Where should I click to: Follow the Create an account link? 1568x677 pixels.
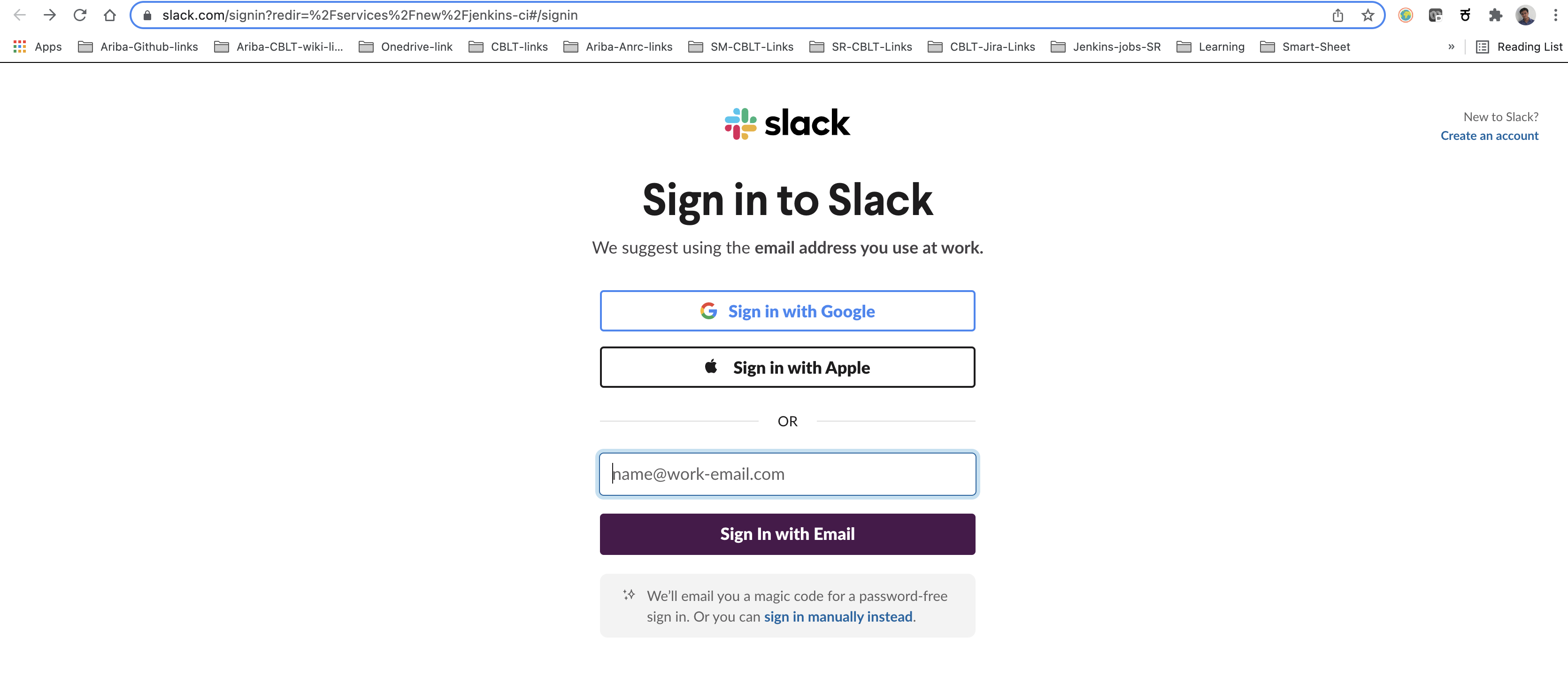[x=1489, y=136]
